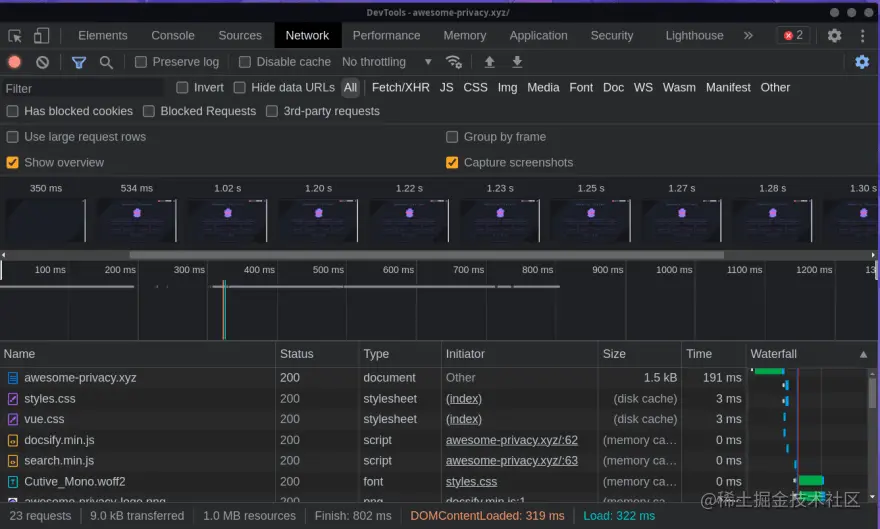Image resolution: width=880 pixels, height=529 pixels.
Task: Click the styles.css stylesheet file icon
Action: [x=13, y=399]
